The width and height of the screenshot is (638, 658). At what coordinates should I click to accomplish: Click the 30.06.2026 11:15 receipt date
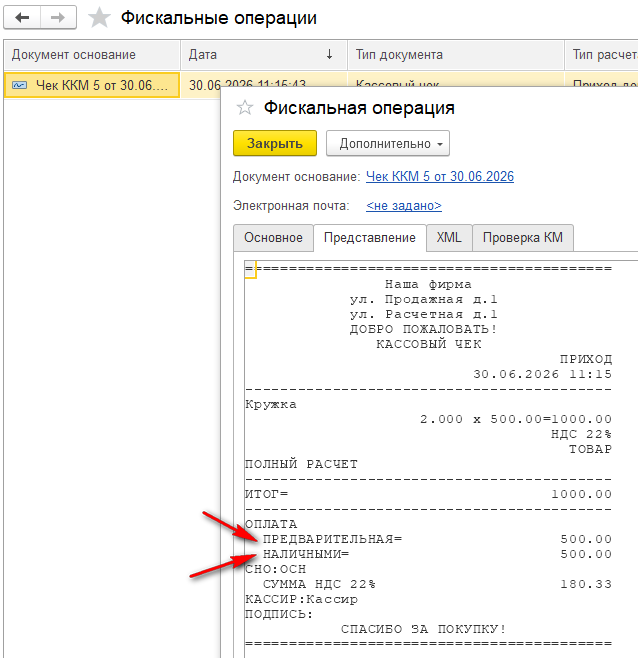[x=543, y=374]
